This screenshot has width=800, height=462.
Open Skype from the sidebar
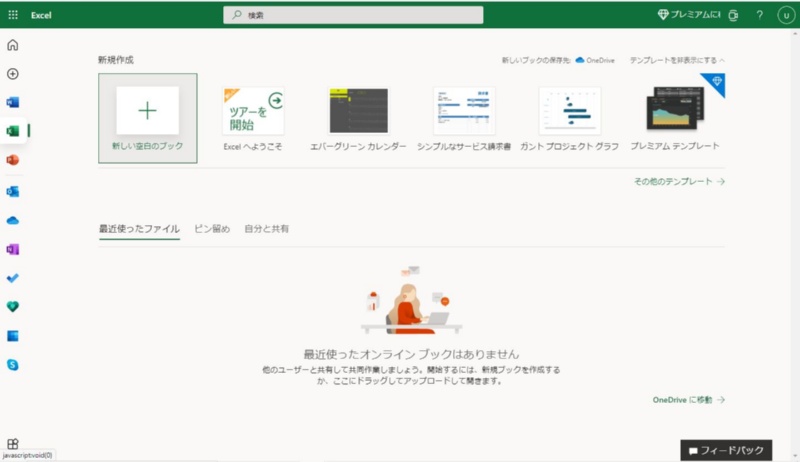13,365
